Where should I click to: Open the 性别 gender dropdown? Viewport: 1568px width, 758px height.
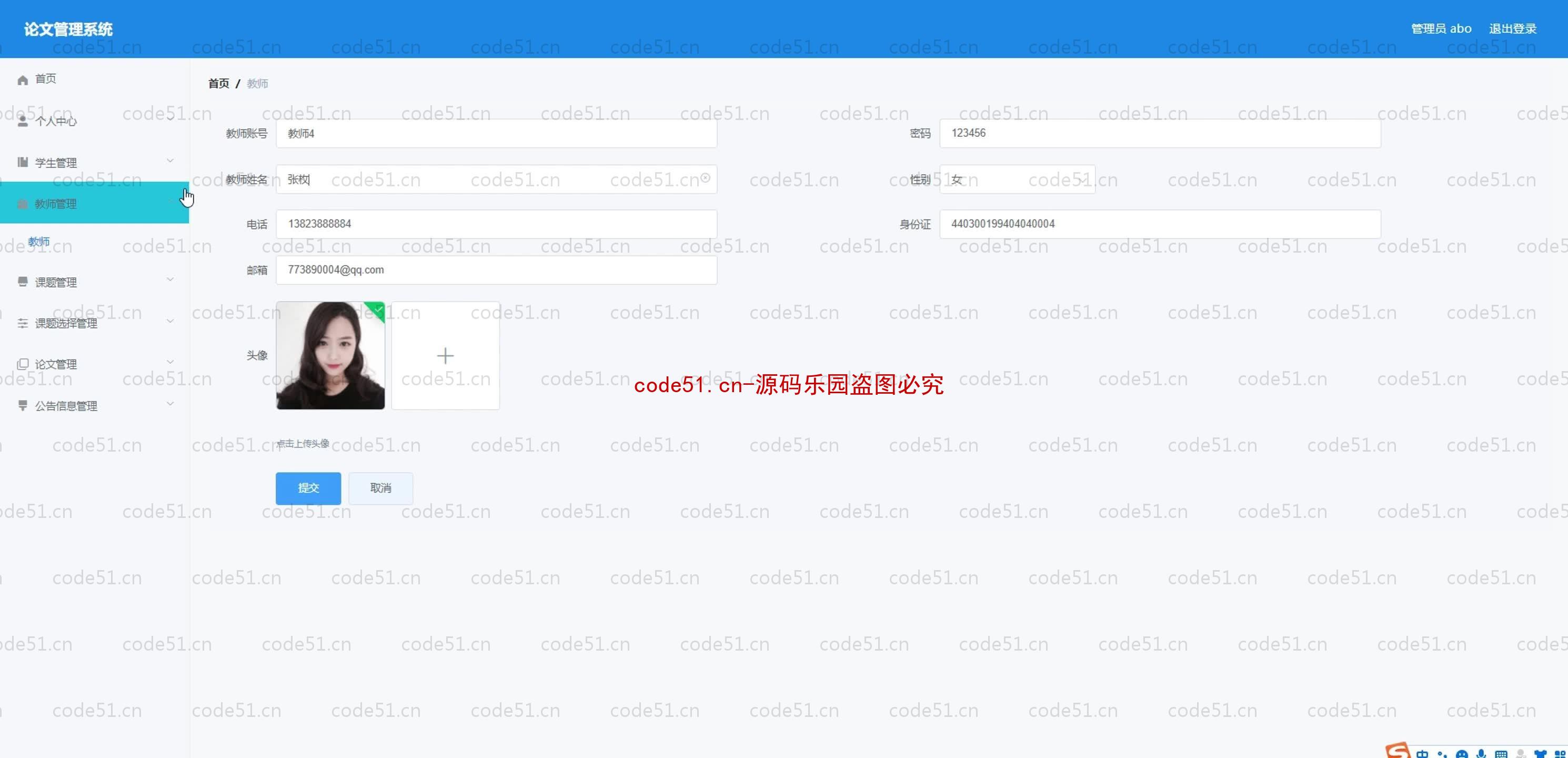tap(1017, 179)
